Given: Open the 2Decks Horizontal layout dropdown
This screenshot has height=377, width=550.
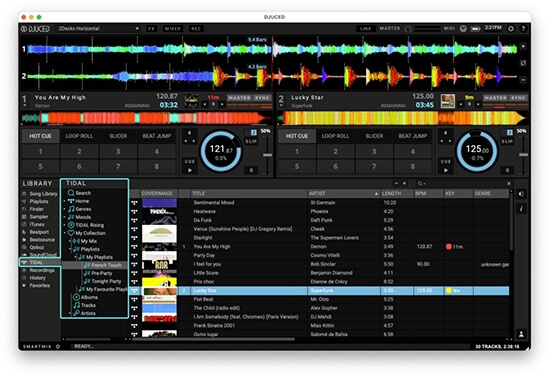Looking at the screenshot, I should (x=98, y=29).
